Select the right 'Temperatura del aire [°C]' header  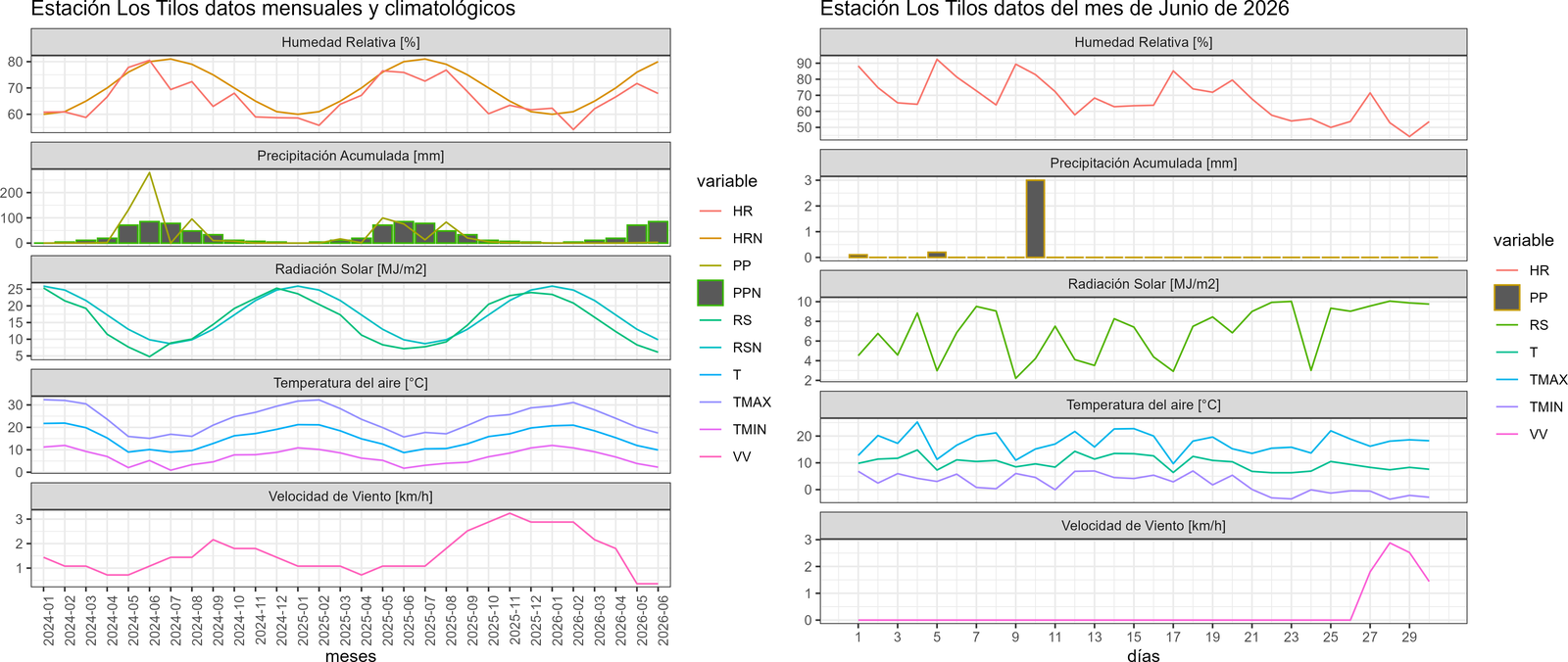pos(1144,404)
